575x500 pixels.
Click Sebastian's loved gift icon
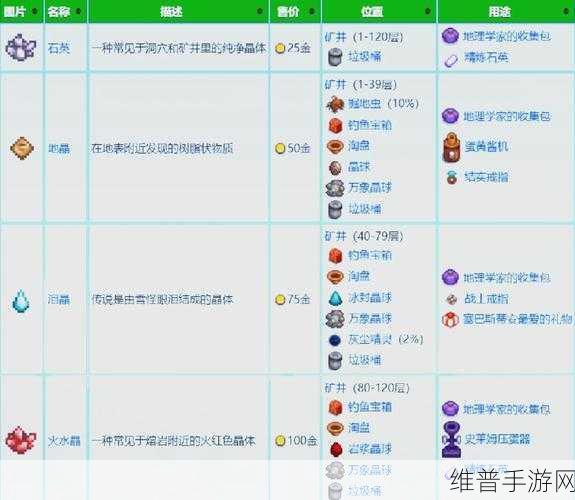coord(450,320)
